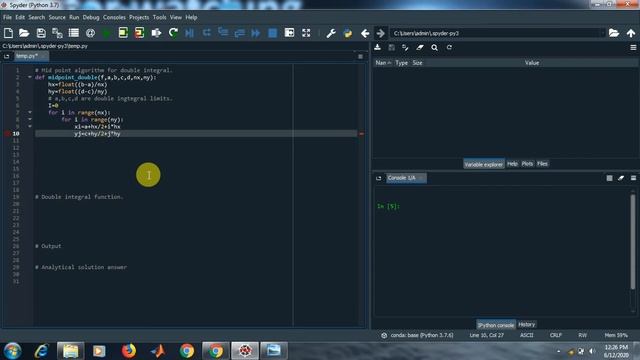Stop debugging with the blue square
Viewport: 640px width, 360px height.
tap(272, 33)
